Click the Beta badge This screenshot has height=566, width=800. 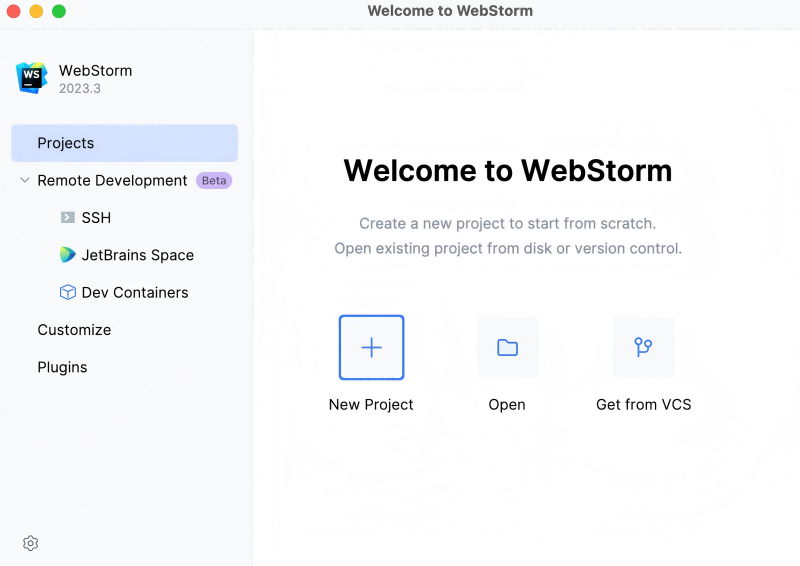(214, 181)
